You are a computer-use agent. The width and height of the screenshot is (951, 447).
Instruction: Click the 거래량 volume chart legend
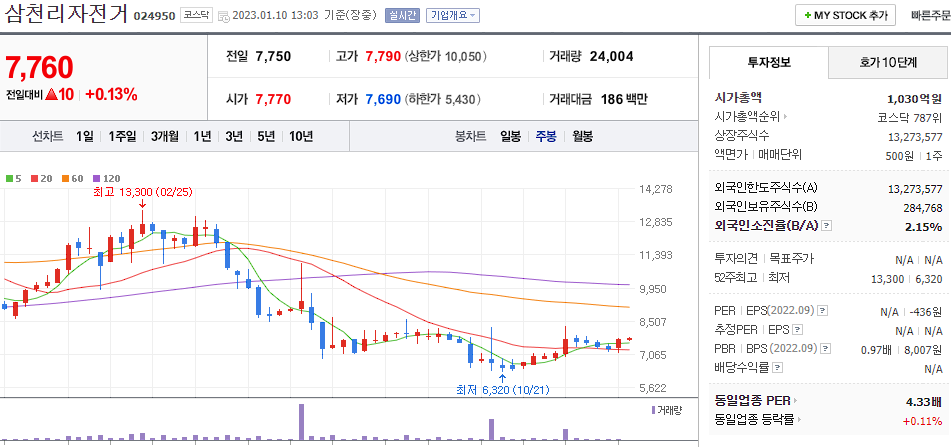pos(667,410)
